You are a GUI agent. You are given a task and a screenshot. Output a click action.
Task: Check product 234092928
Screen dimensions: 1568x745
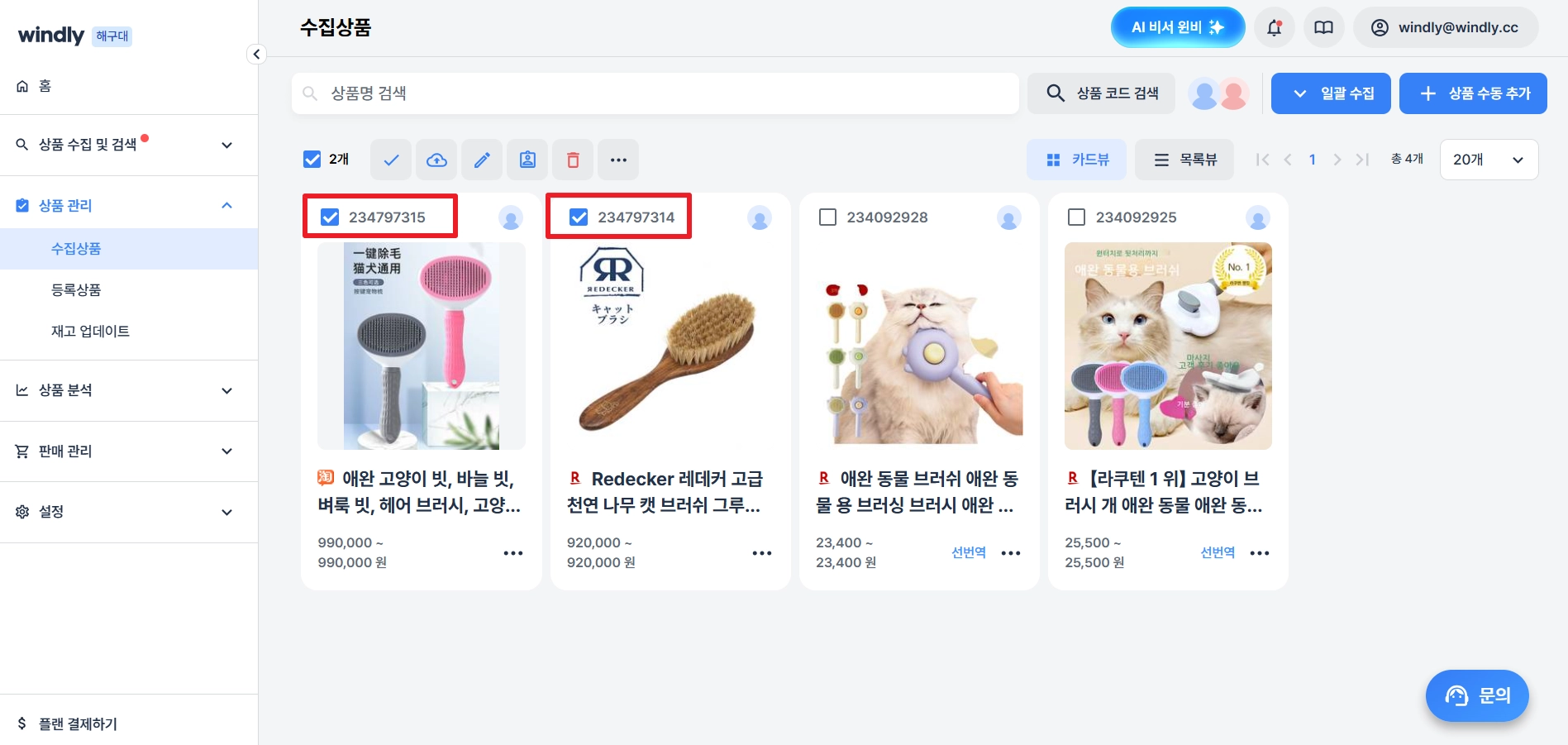coord(827,217)
